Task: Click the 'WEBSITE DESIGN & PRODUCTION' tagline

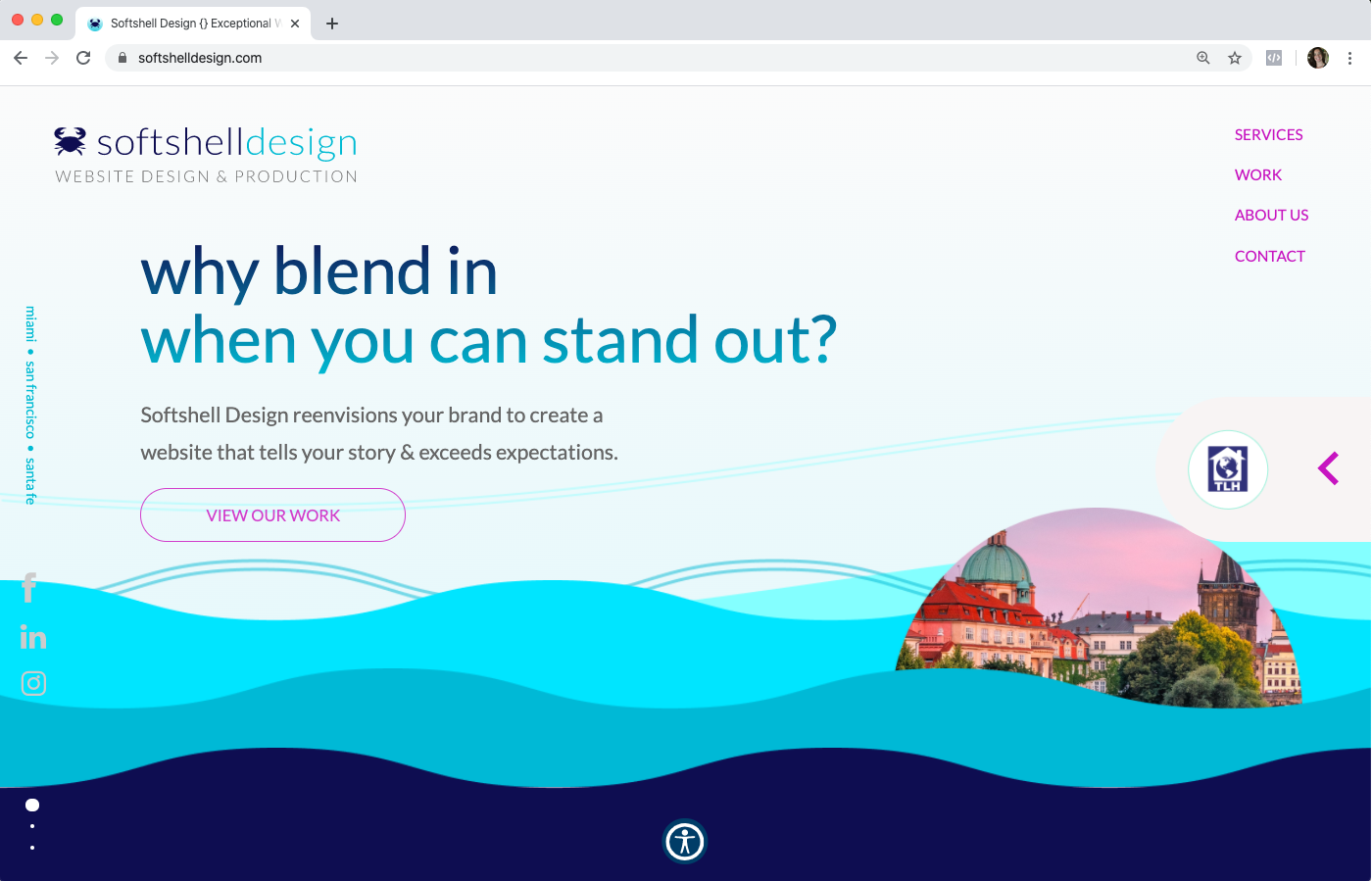Action: 207,176
